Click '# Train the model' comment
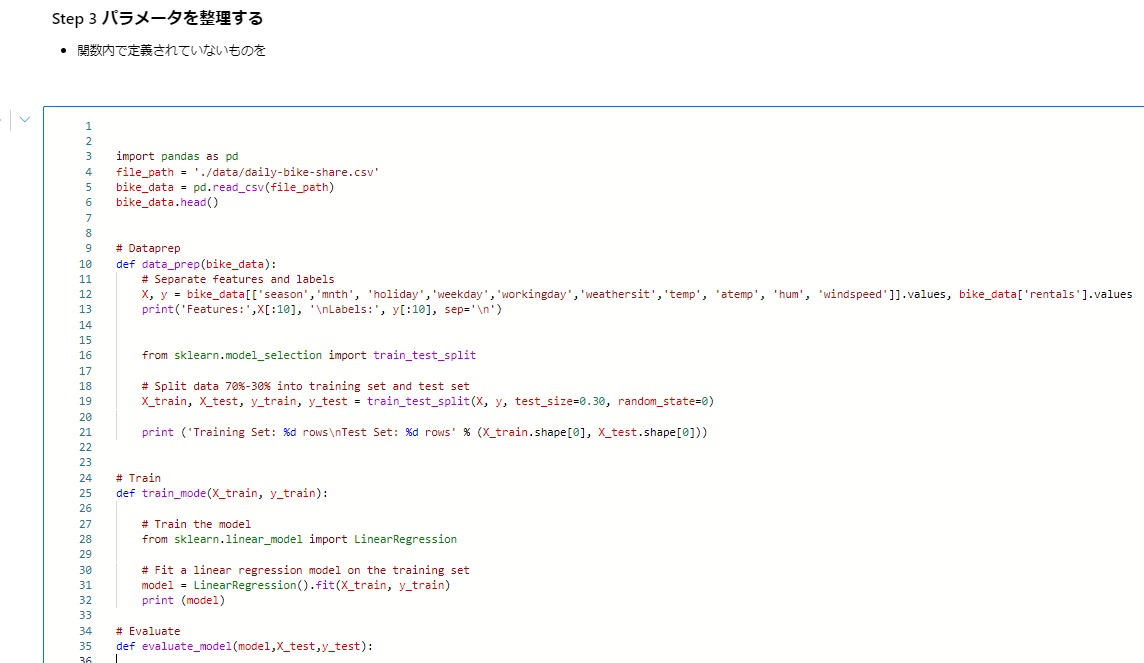The height and width of the screenshot is (663, 1144). tap(196, 524)
